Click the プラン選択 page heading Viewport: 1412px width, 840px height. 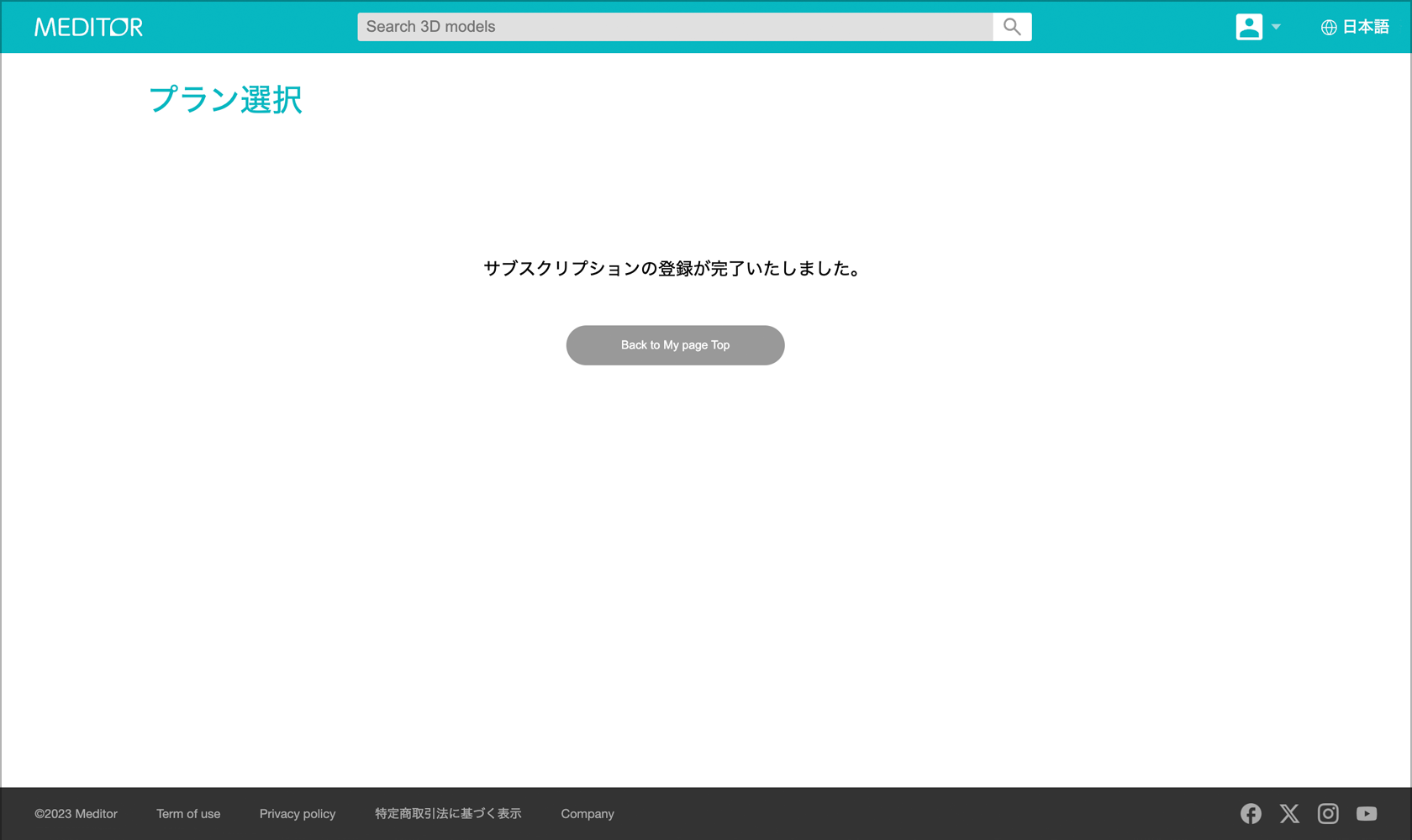(x=225, y=100)
